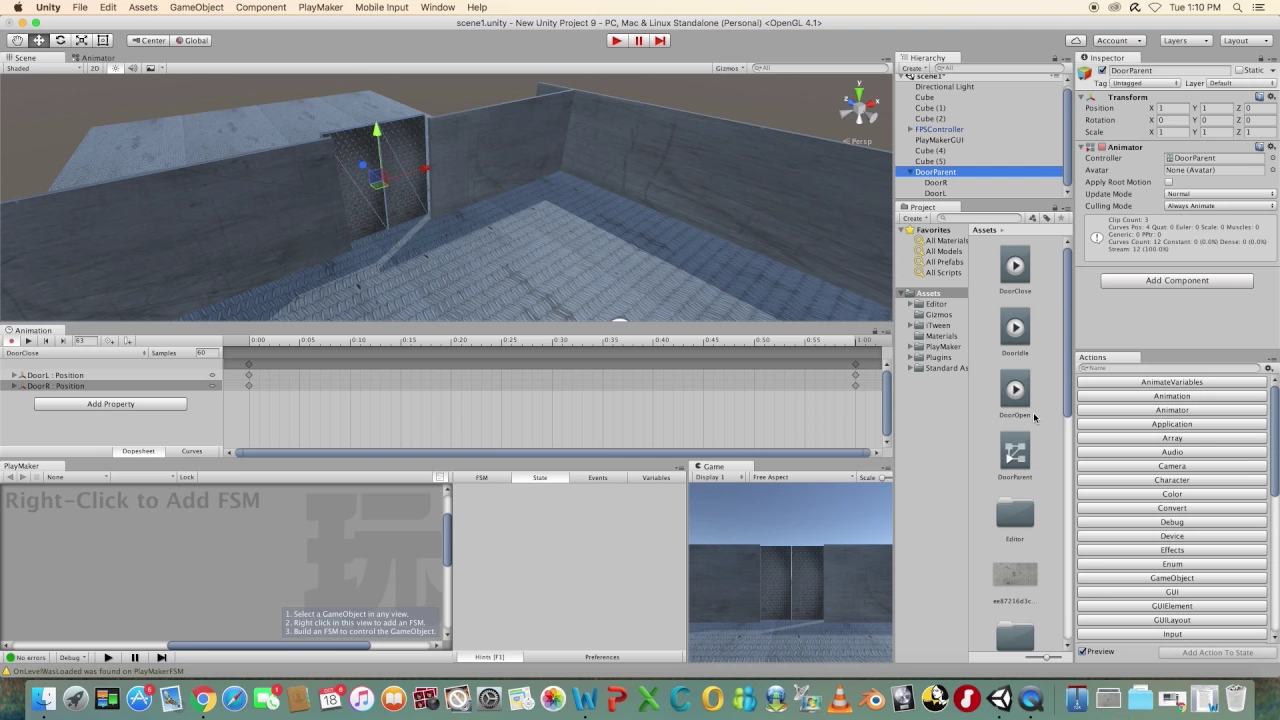This screenshot has width=1280, height=720.
Task: Click the Samples value field
Action: (206, 353)
